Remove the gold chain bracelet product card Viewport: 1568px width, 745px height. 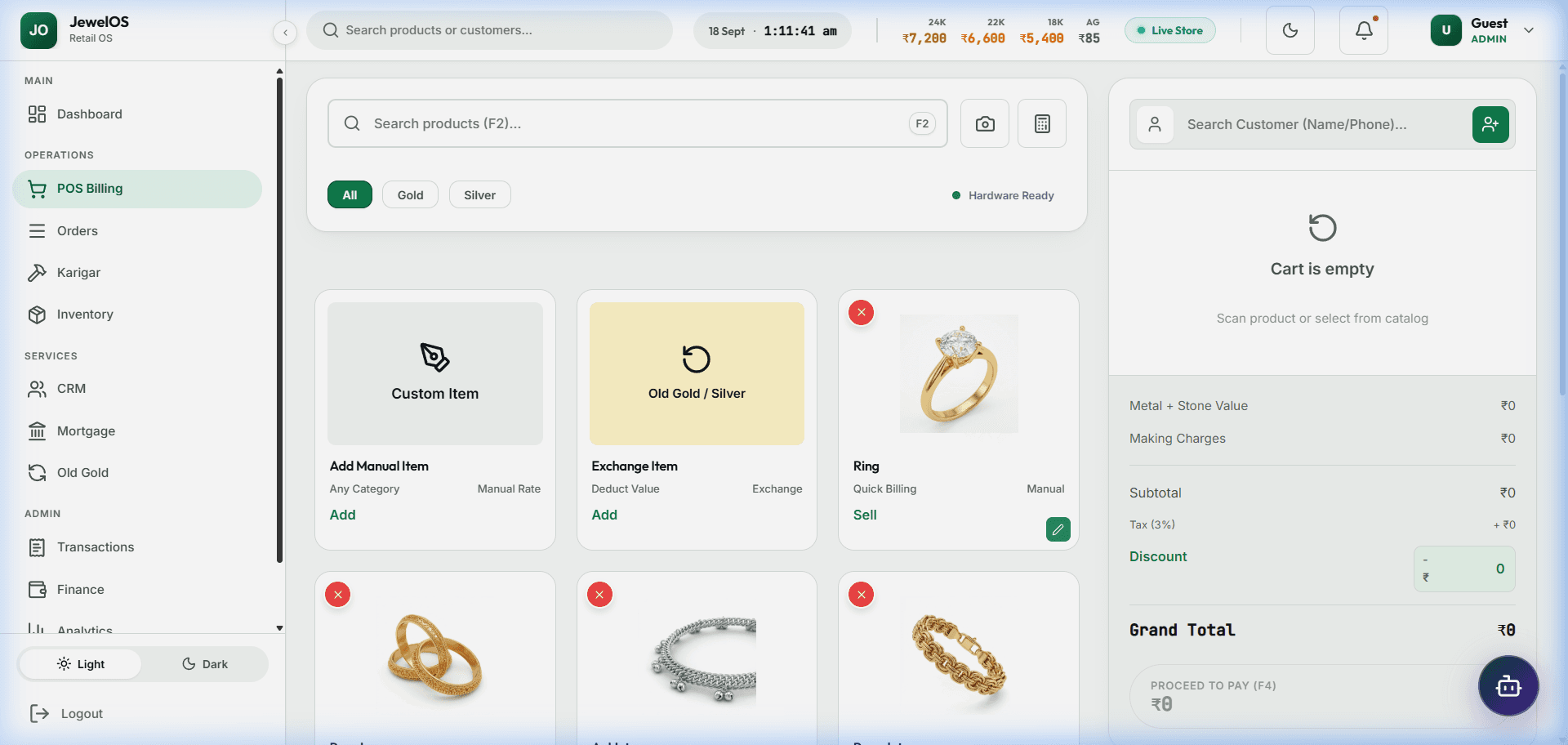click(862, 595)
